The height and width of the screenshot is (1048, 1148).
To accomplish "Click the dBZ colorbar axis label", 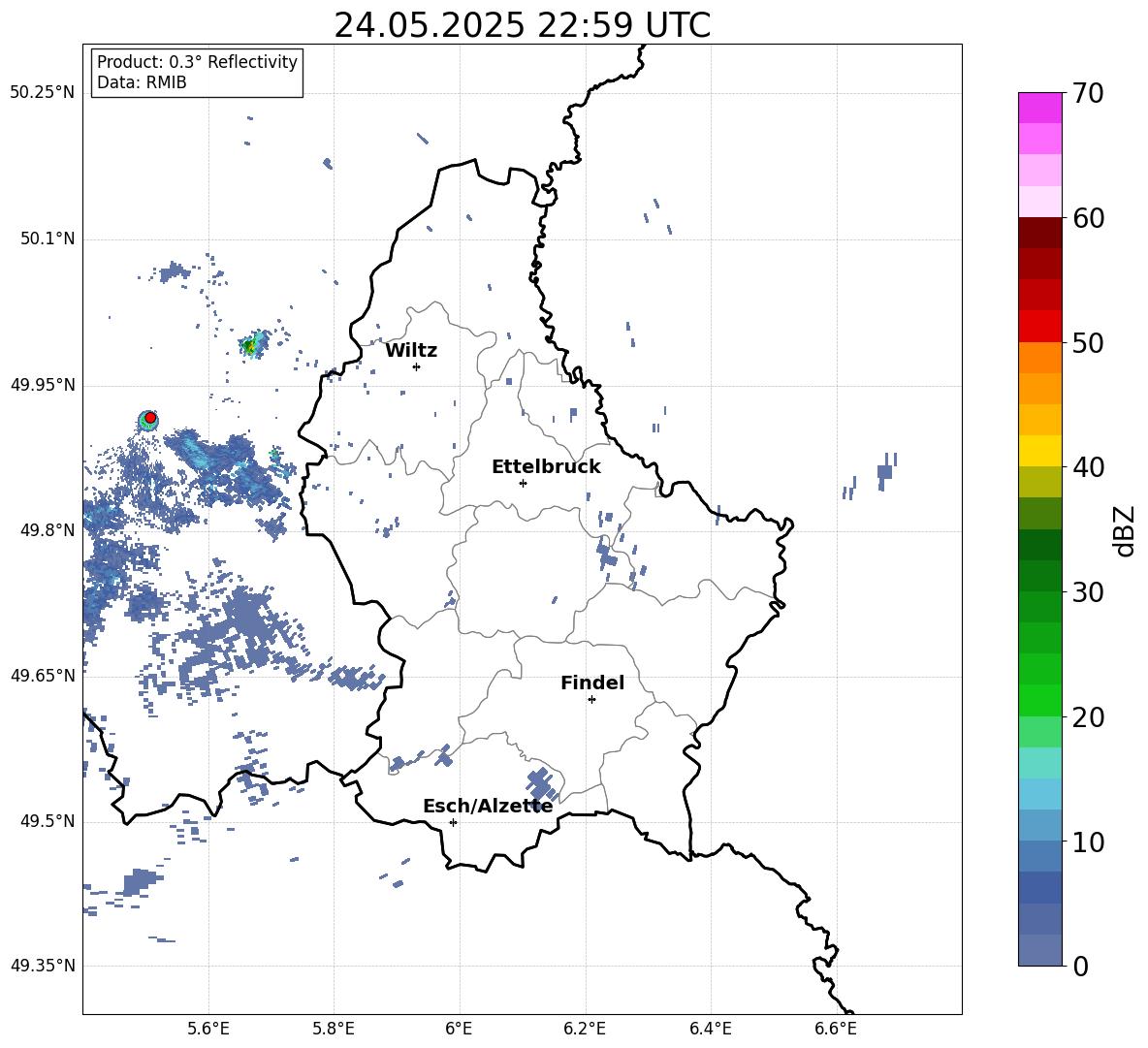I will (x=1126, y=530).
